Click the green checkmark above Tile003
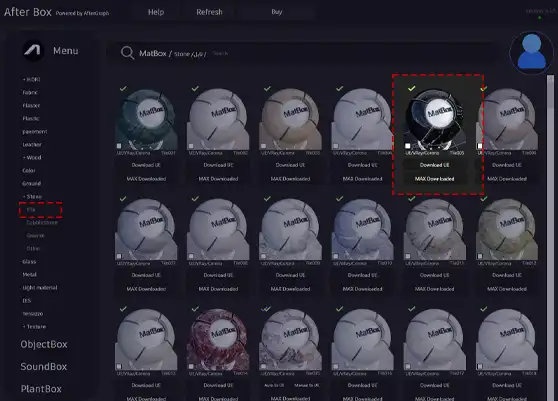Viewport: 558px width, 401px height. tap(268, 89)
